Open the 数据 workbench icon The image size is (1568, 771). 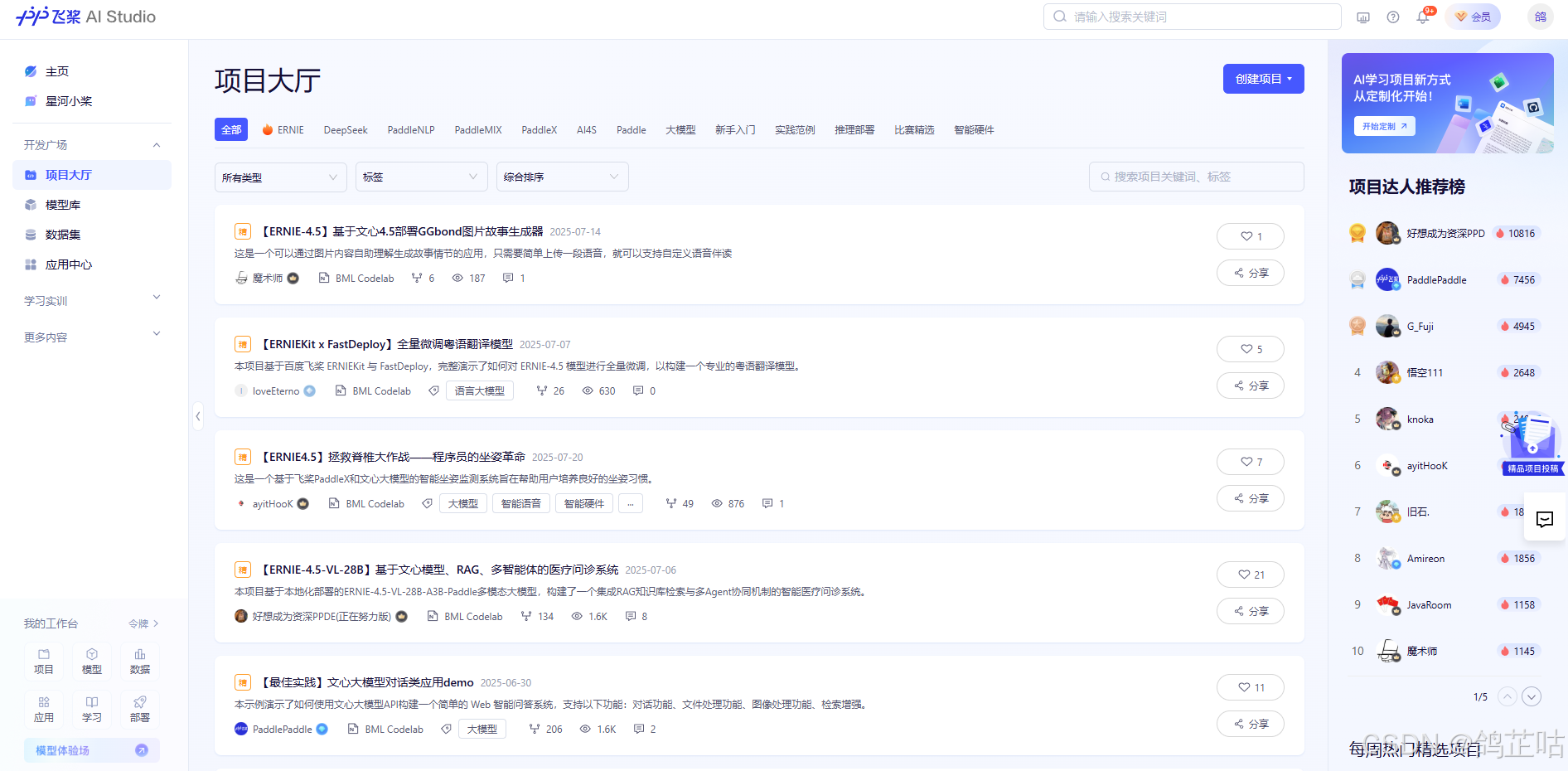pos(140,662)
